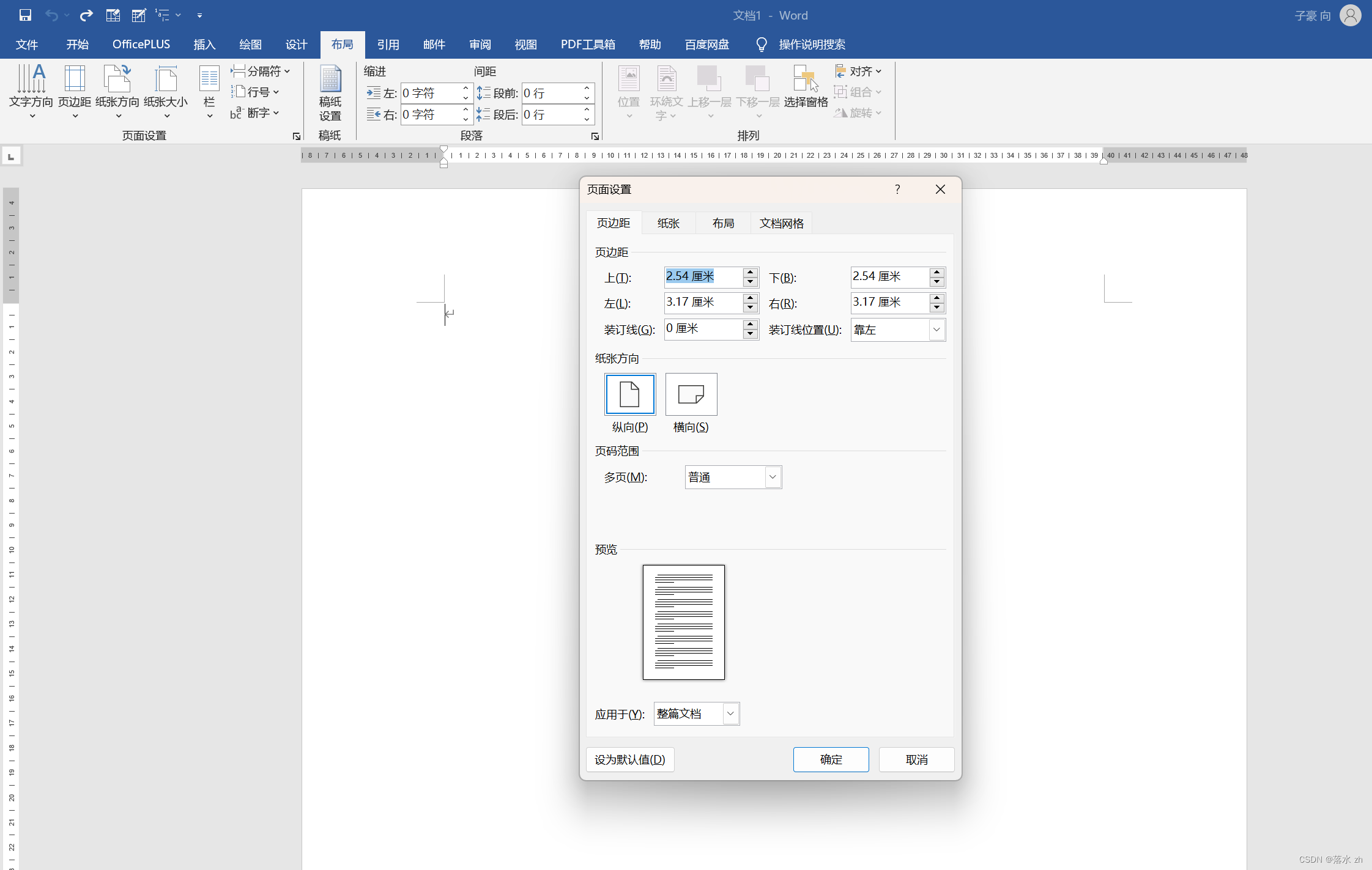Select Landscape (横向) paper orientation
The image size is (1372, 870).
[691, 394]
